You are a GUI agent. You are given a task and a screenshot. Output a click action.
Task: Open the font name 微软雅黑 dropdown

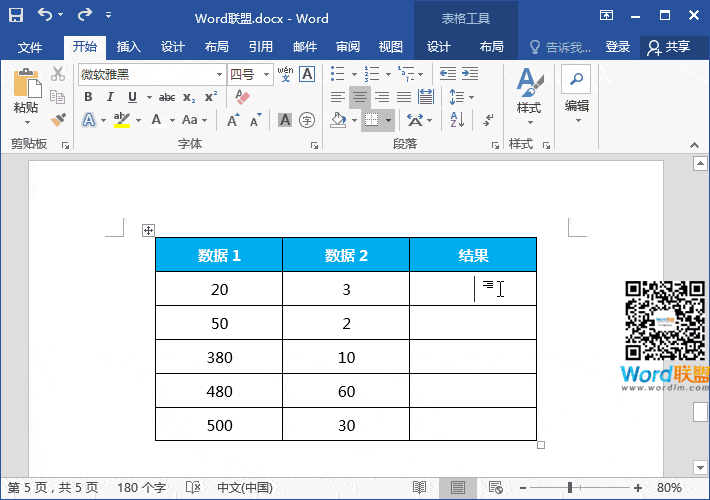[219, 74]
